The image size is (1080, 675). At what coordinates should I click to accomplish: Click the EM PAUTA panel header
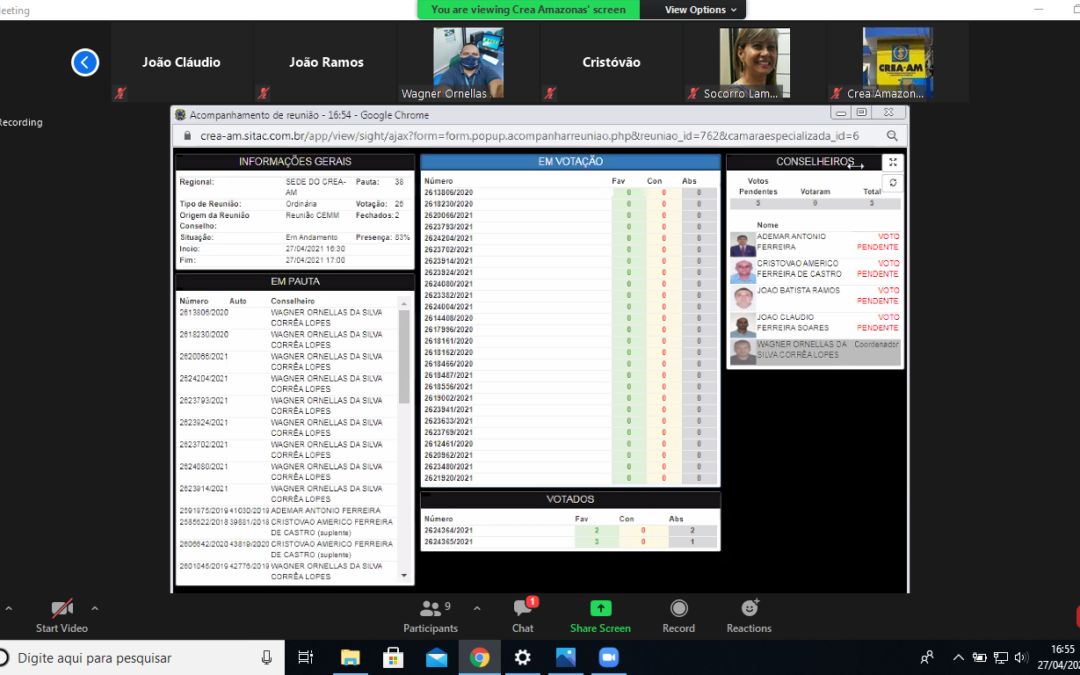pos(295,281)
